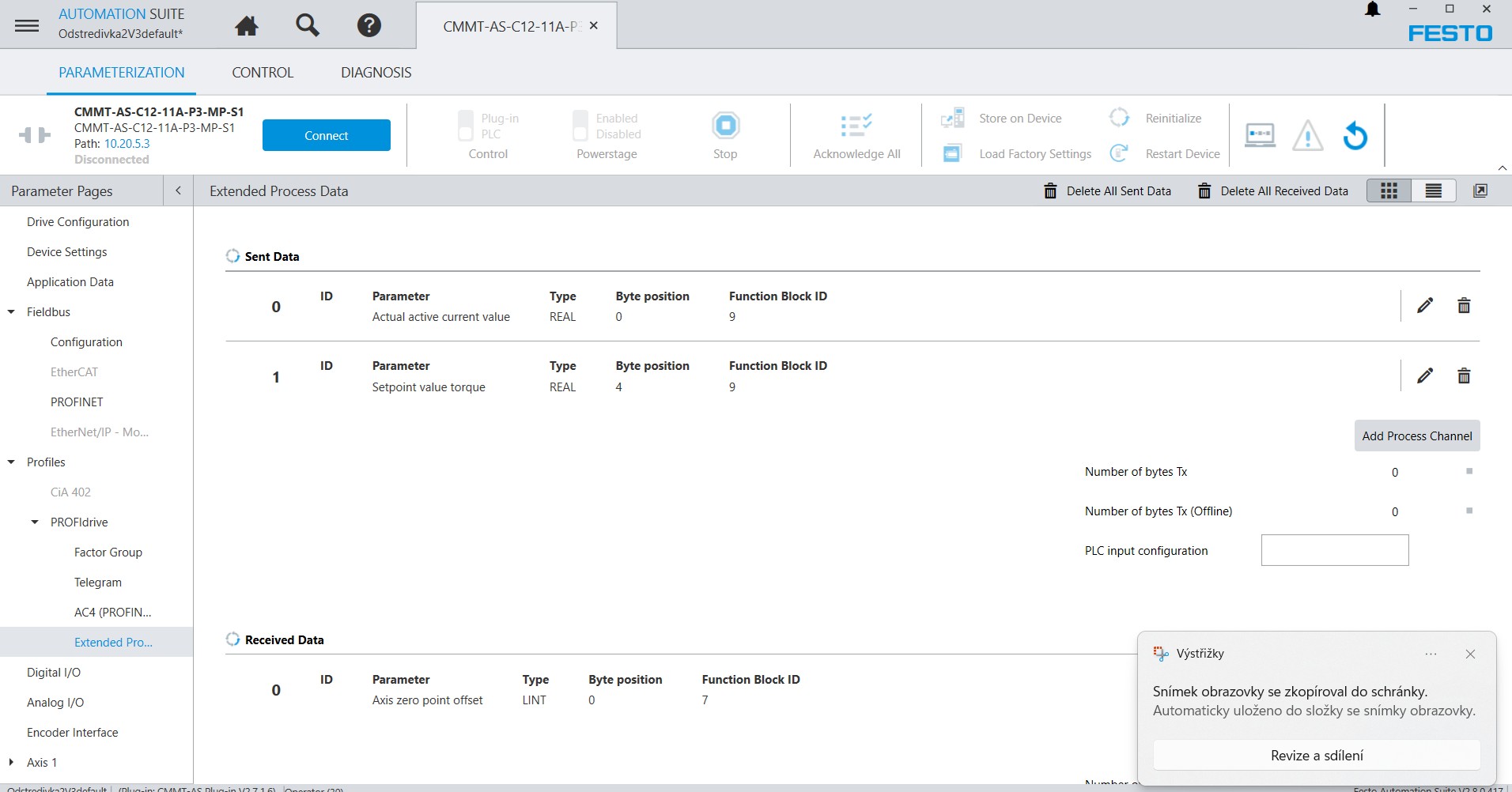1512x792 pixels.
Task: Click the PLC input configuration field
Action: (x=1335, y=550)
